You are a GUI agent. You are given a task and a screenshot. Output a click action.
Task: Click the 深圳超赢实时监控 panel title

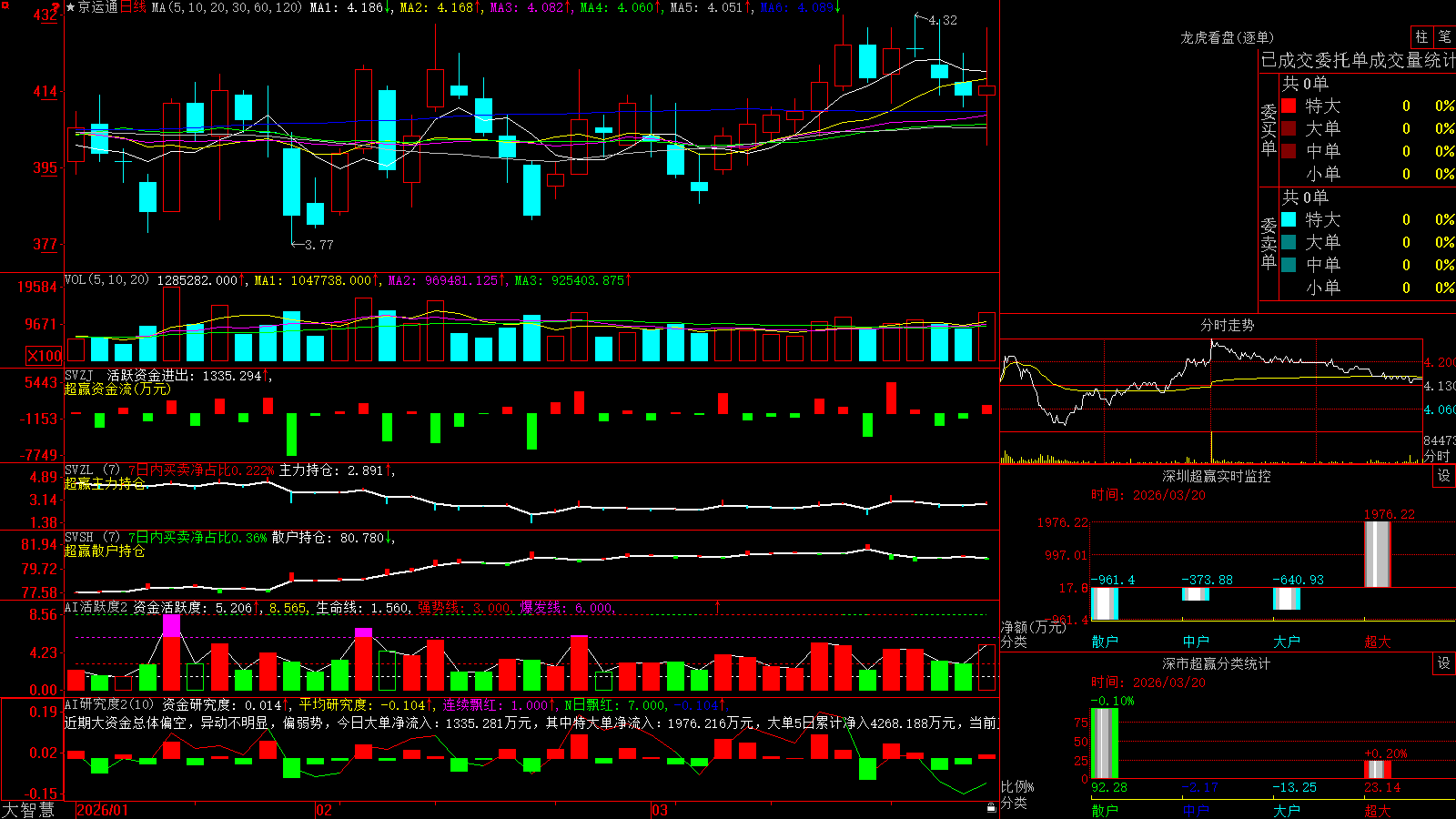(x=1216, y=476)
